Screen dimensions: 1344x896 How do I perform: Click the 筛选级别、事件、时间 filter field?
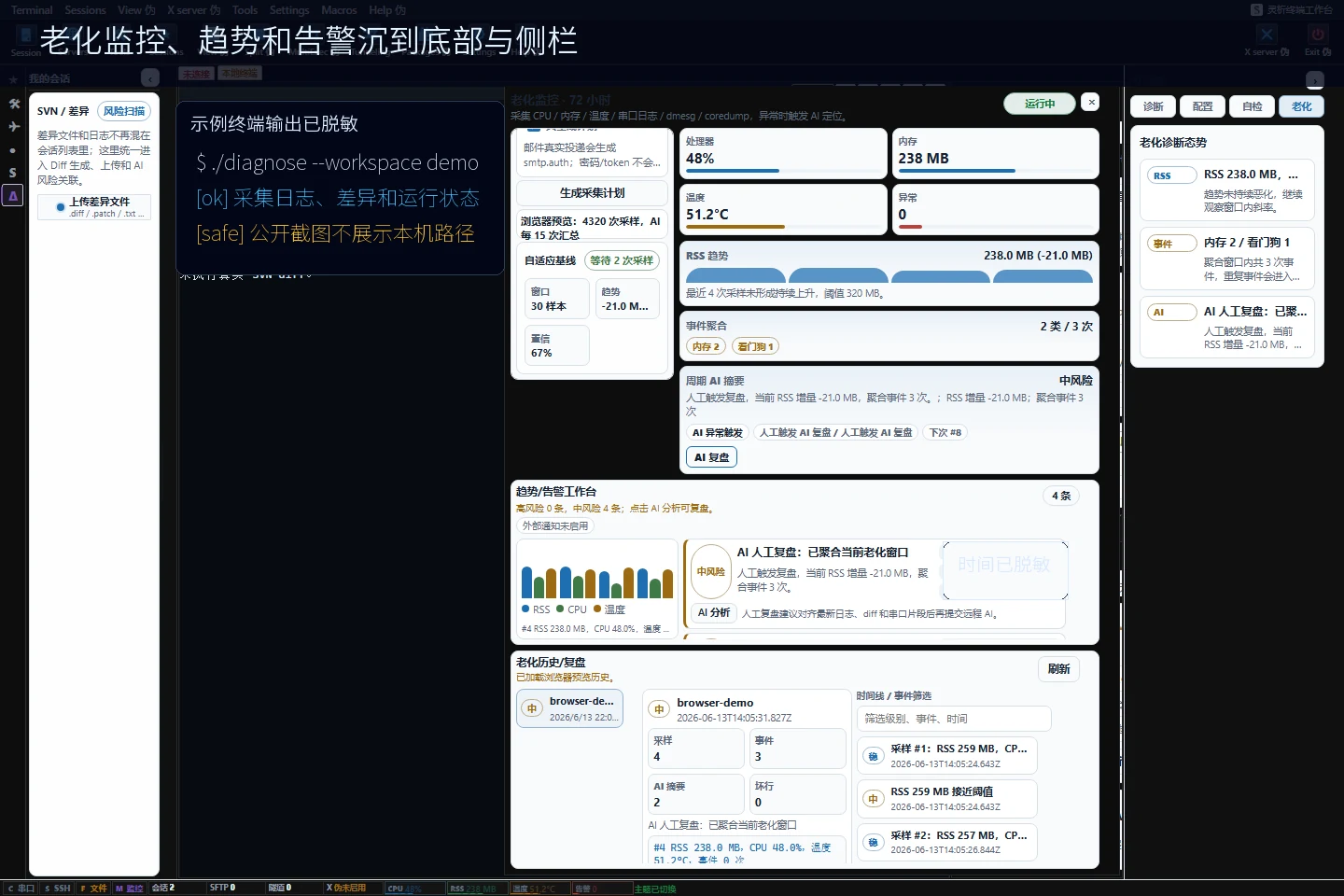tap(954, 719)
